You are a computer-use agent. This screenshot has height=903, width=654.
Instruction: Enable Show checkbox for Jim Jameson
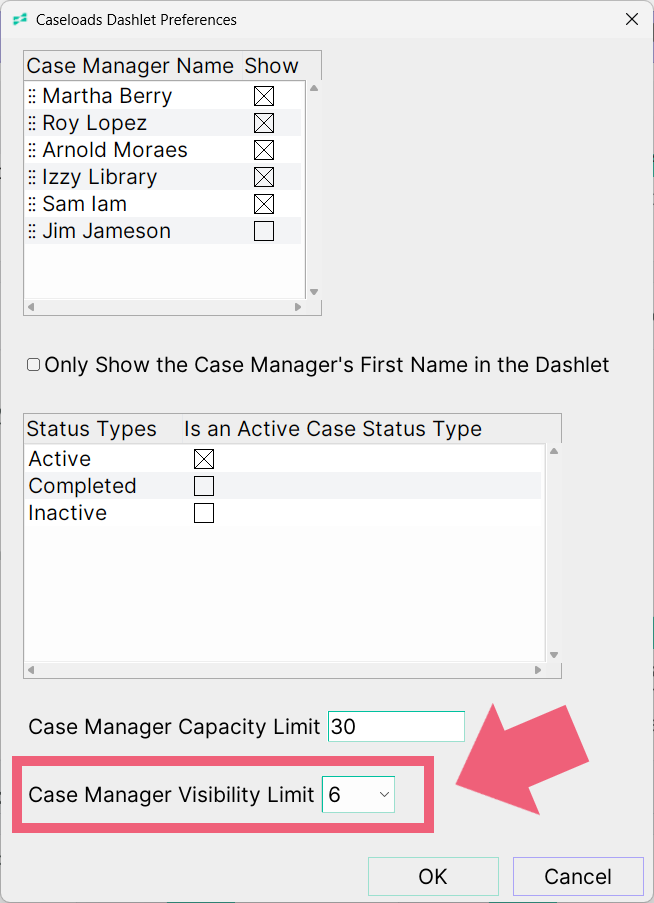264,231
